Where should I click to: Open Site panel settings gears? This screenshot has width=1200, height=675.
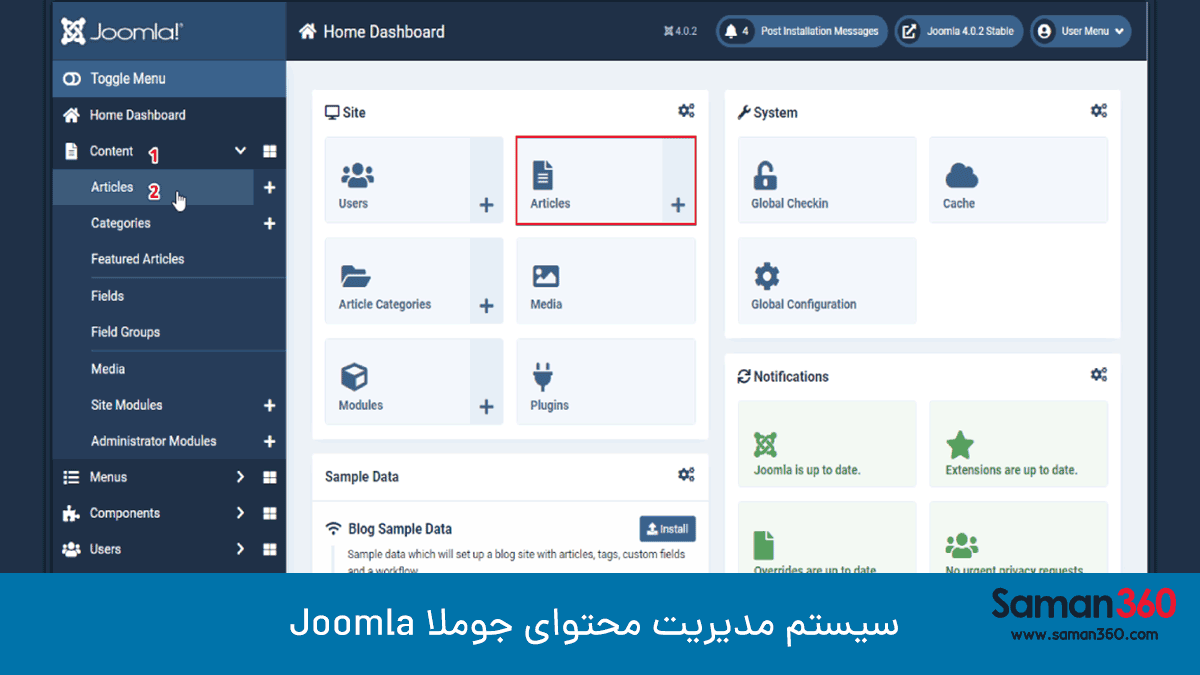coord(686,111)
